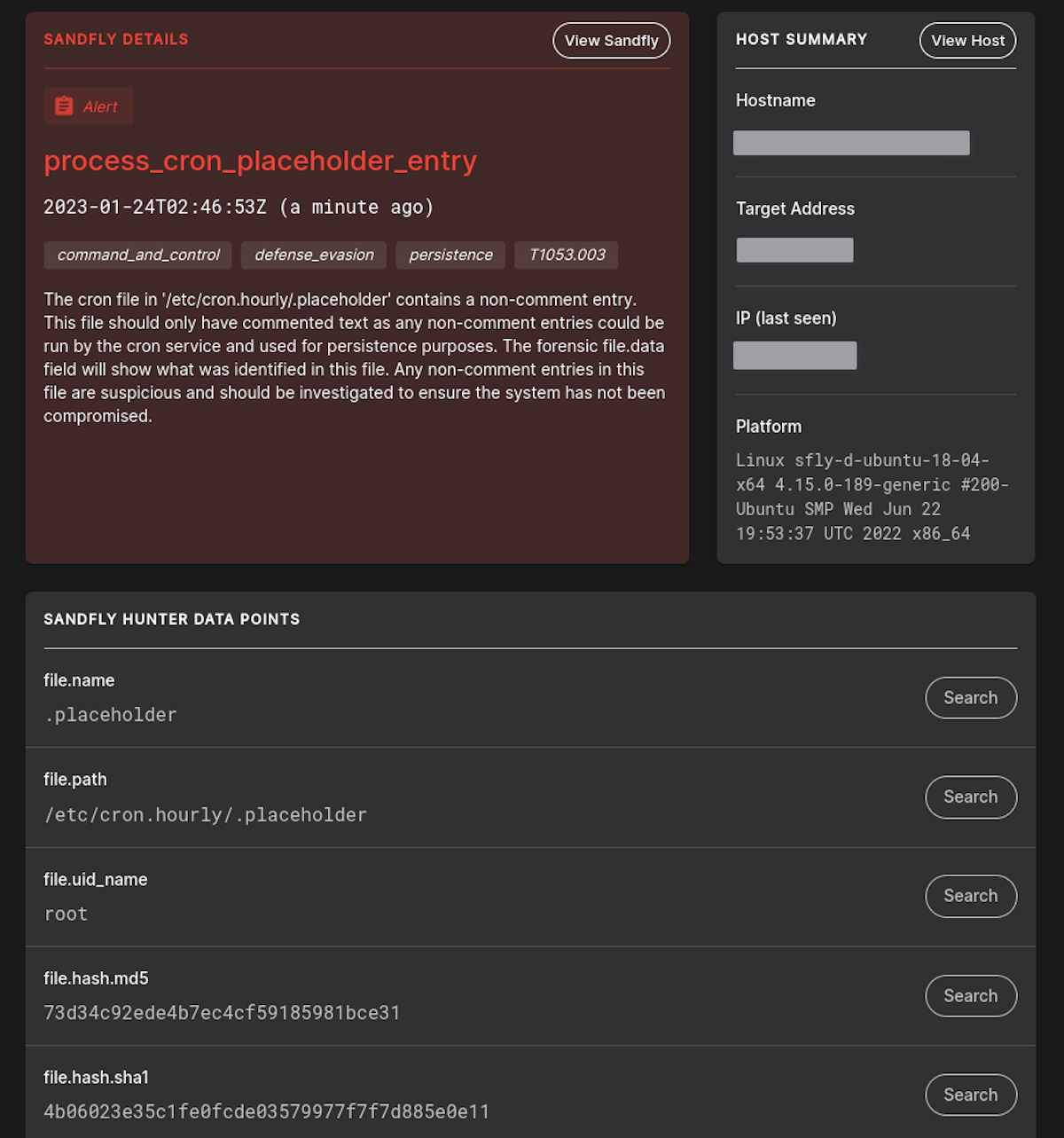Search for the file.hash.md5 value
The image size is (1064, 1138).
point(970,995)
